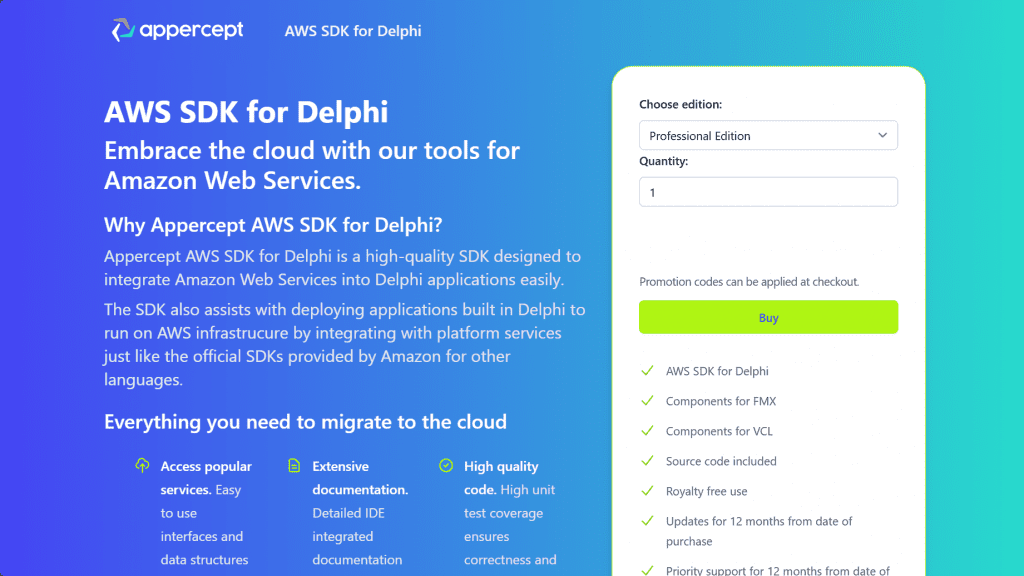Click the circled check icon by High quality code
Screen dimensions: 1024x576
pos(446,466)
